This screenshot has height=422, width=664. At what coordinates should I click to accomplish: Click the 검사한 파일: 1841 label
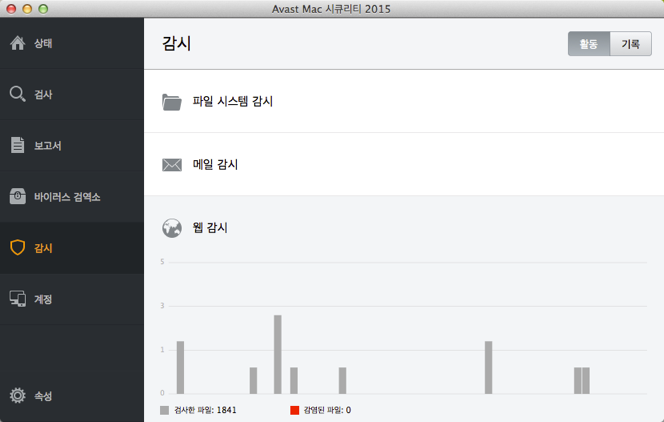205,410
